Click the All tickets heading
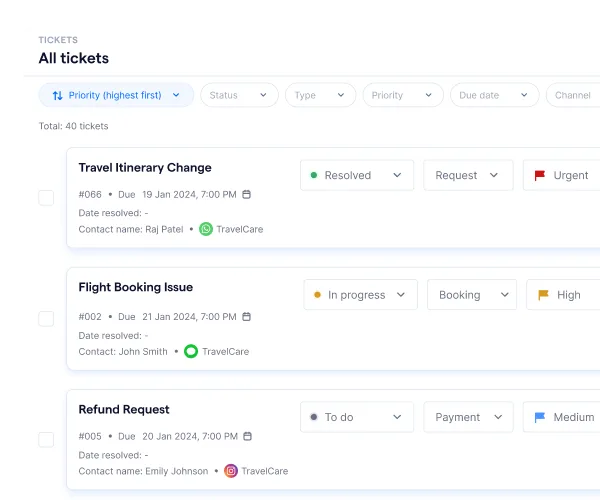 tap(74, 58)
